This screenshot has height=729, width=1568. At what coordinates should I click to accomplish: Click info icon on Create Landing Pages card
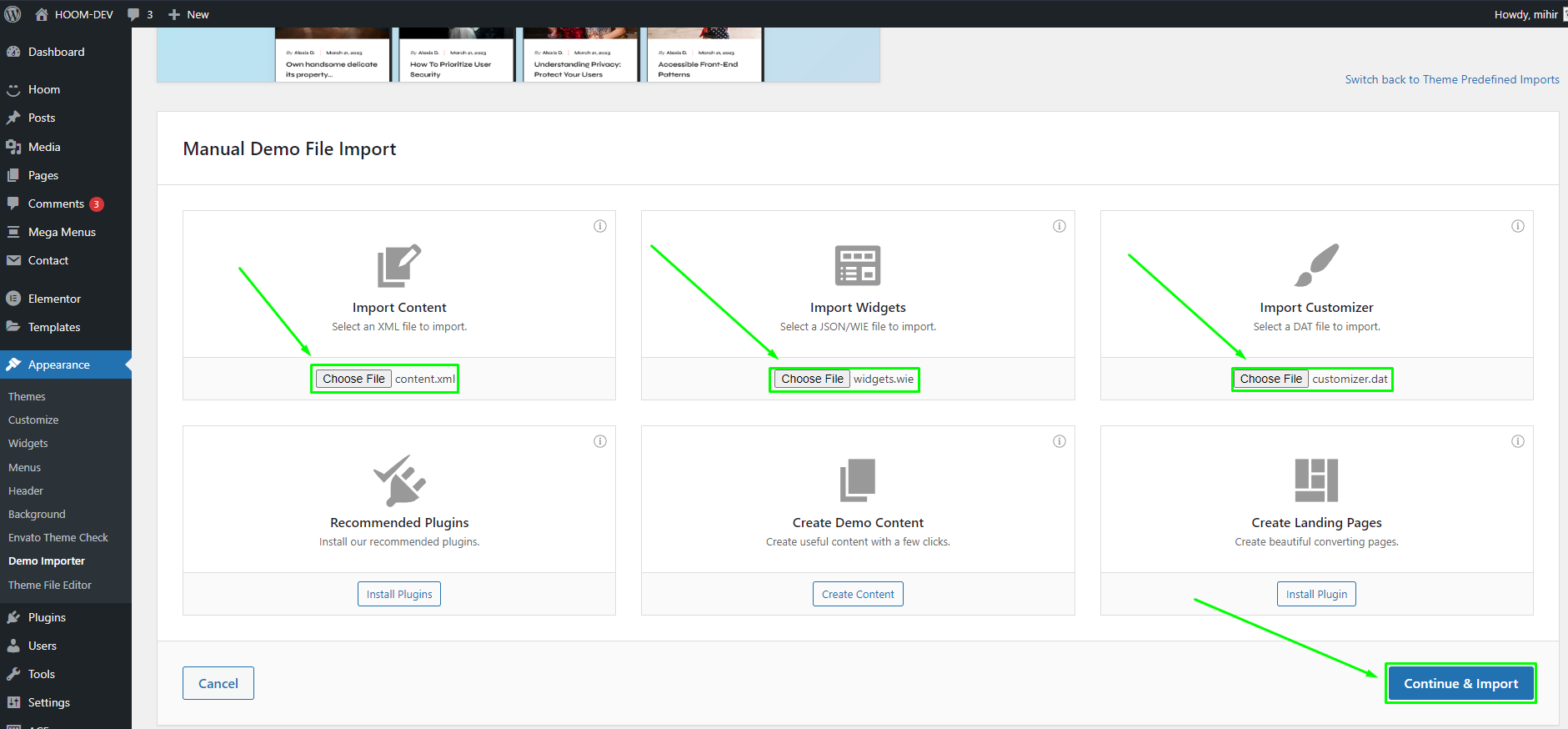click(1517, 441)
